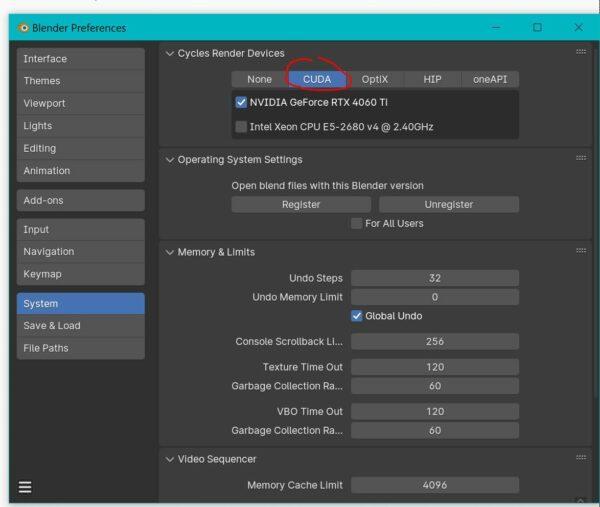Open the Interface preferences tab
Image resolution: width=600 pixels, height=507 pixels.
(x=81, y=59)
